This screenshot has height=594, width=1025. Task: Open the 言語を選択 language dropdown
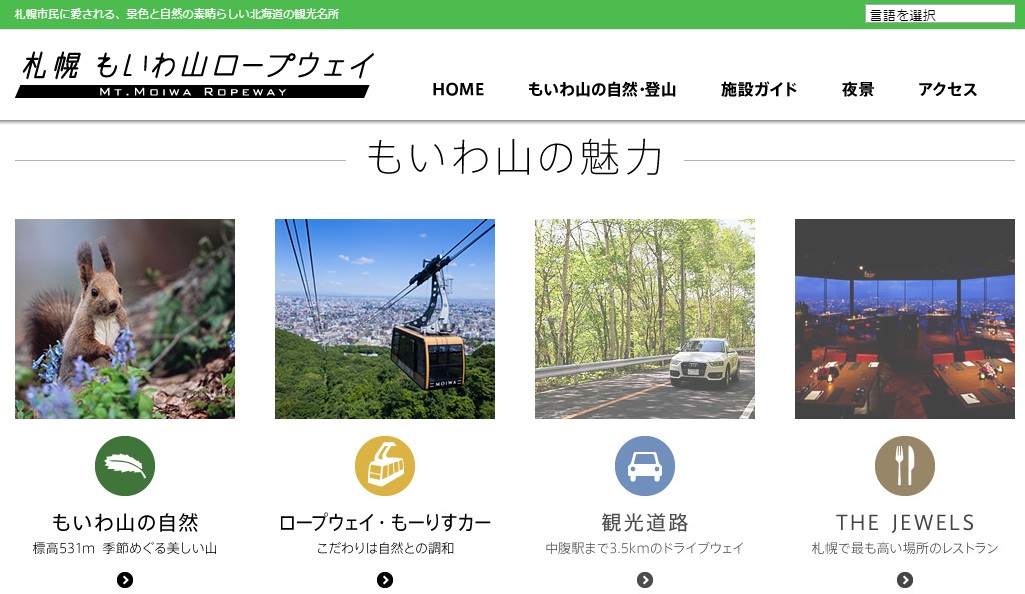(940, 14)
